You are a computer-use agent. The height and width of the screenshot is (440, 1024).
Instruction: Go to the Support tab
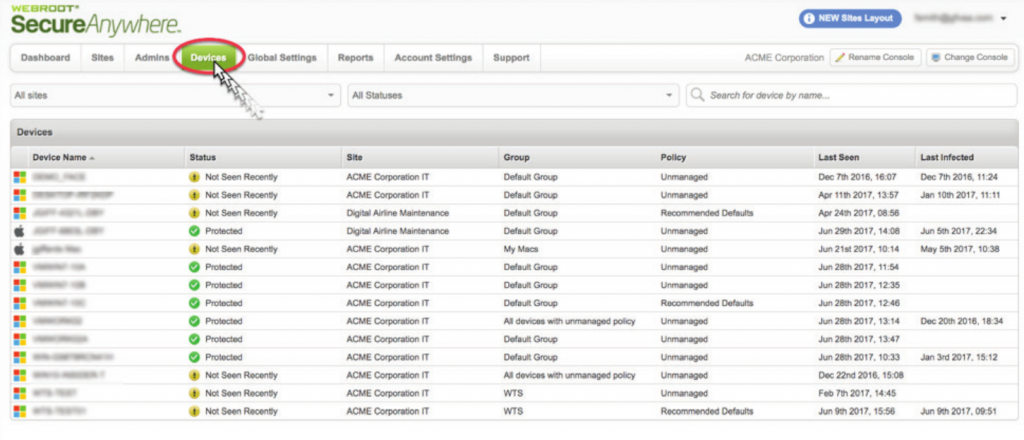click(511, 57)
